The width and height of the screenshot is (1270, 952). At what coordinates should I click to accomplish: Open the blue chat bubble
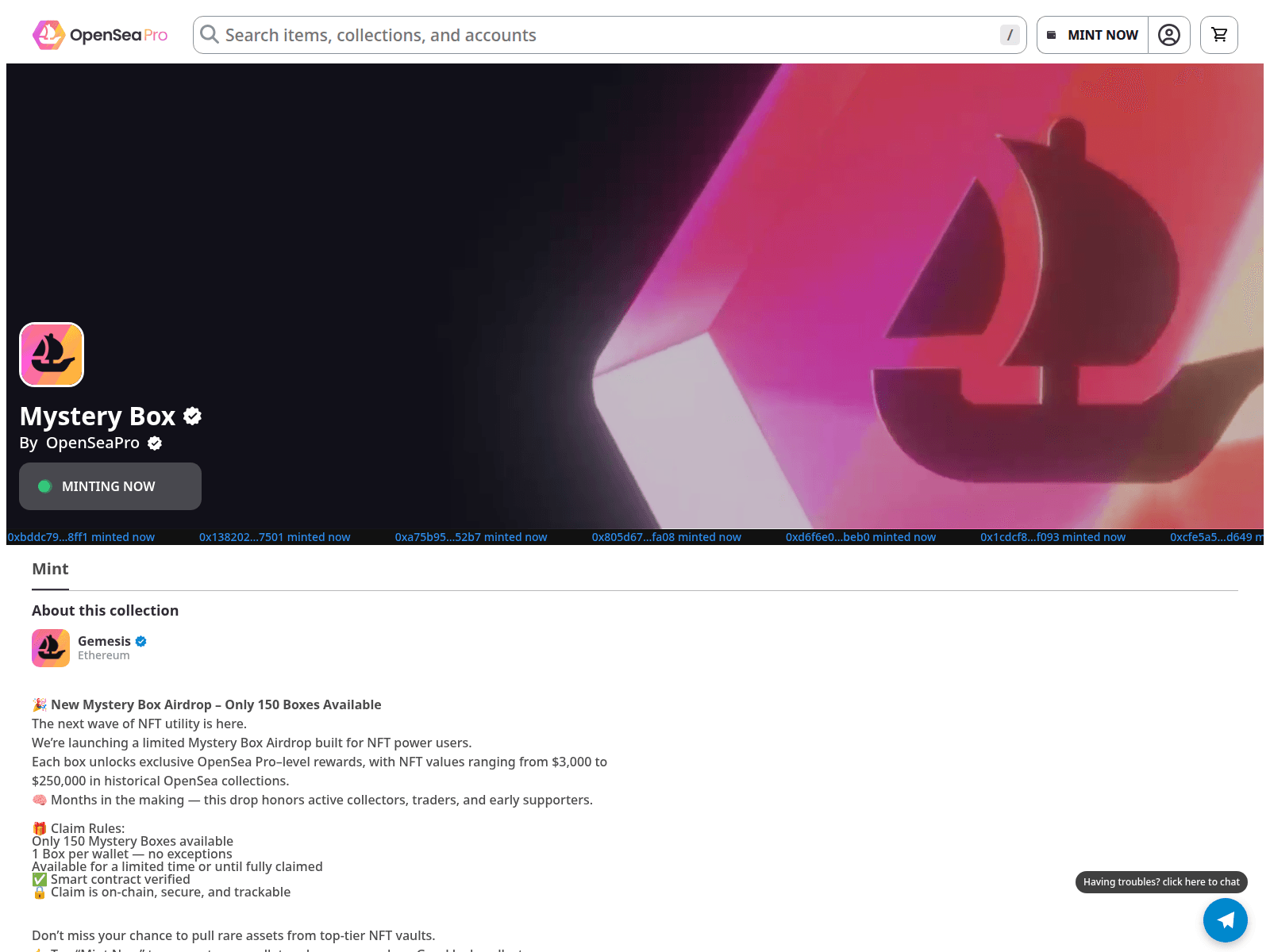click(1226, 920)
